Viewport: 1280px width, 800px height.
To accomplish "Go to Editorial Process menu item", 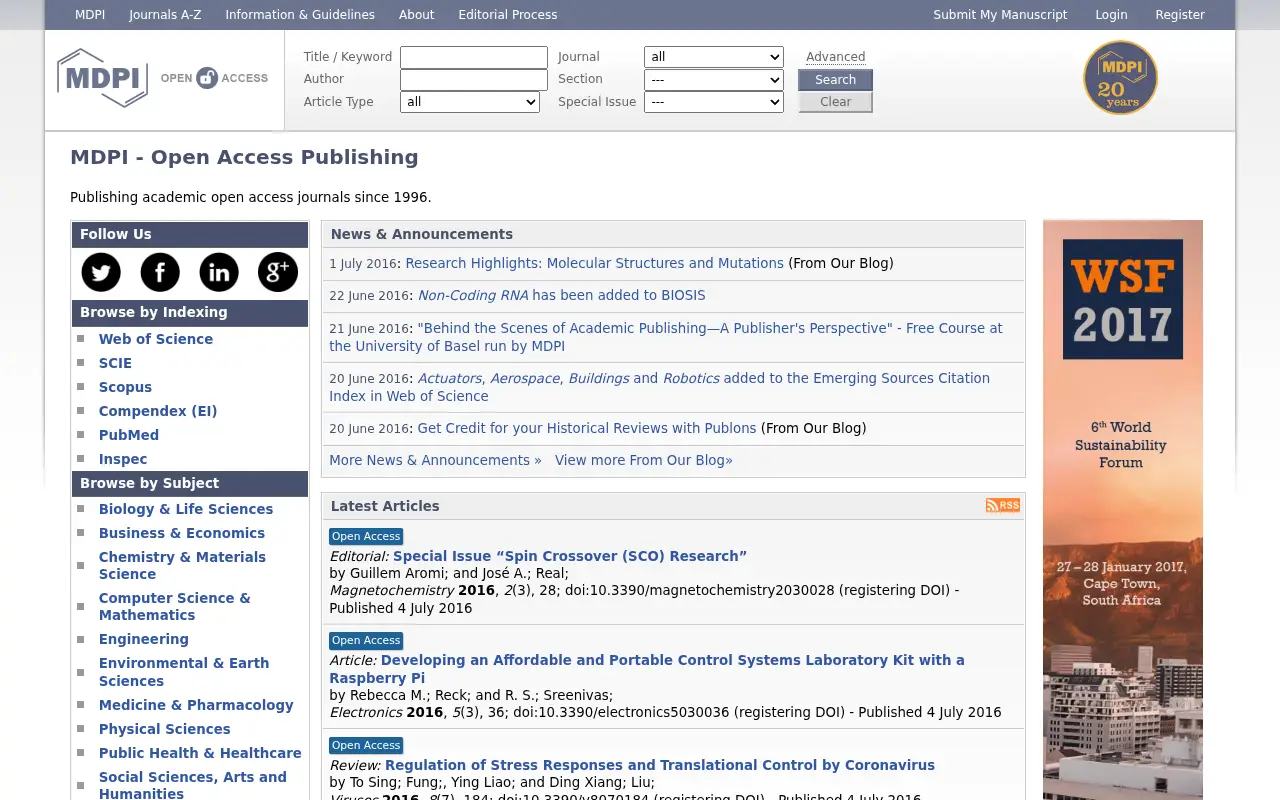I will pyautogui.click(x=508, y=15).
